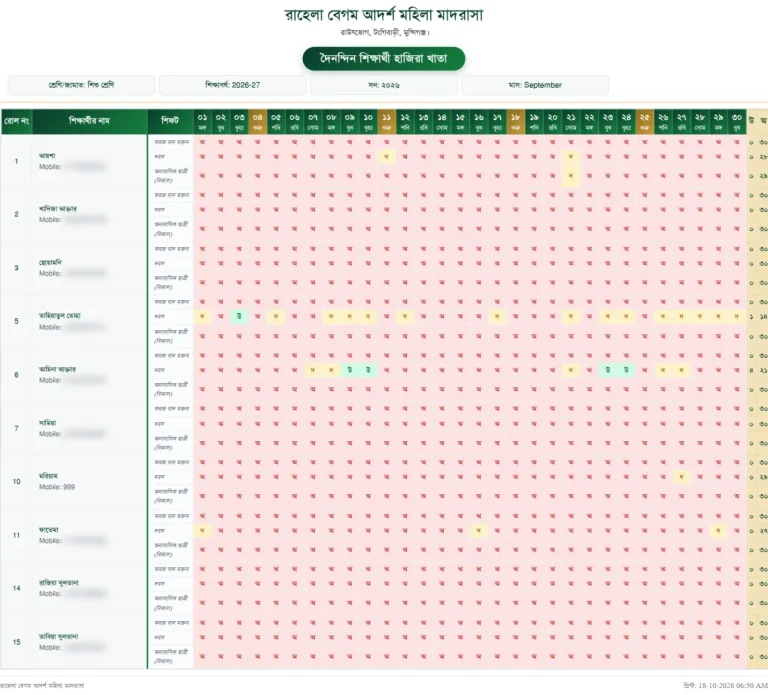Click the day ২১ column header

571,121
